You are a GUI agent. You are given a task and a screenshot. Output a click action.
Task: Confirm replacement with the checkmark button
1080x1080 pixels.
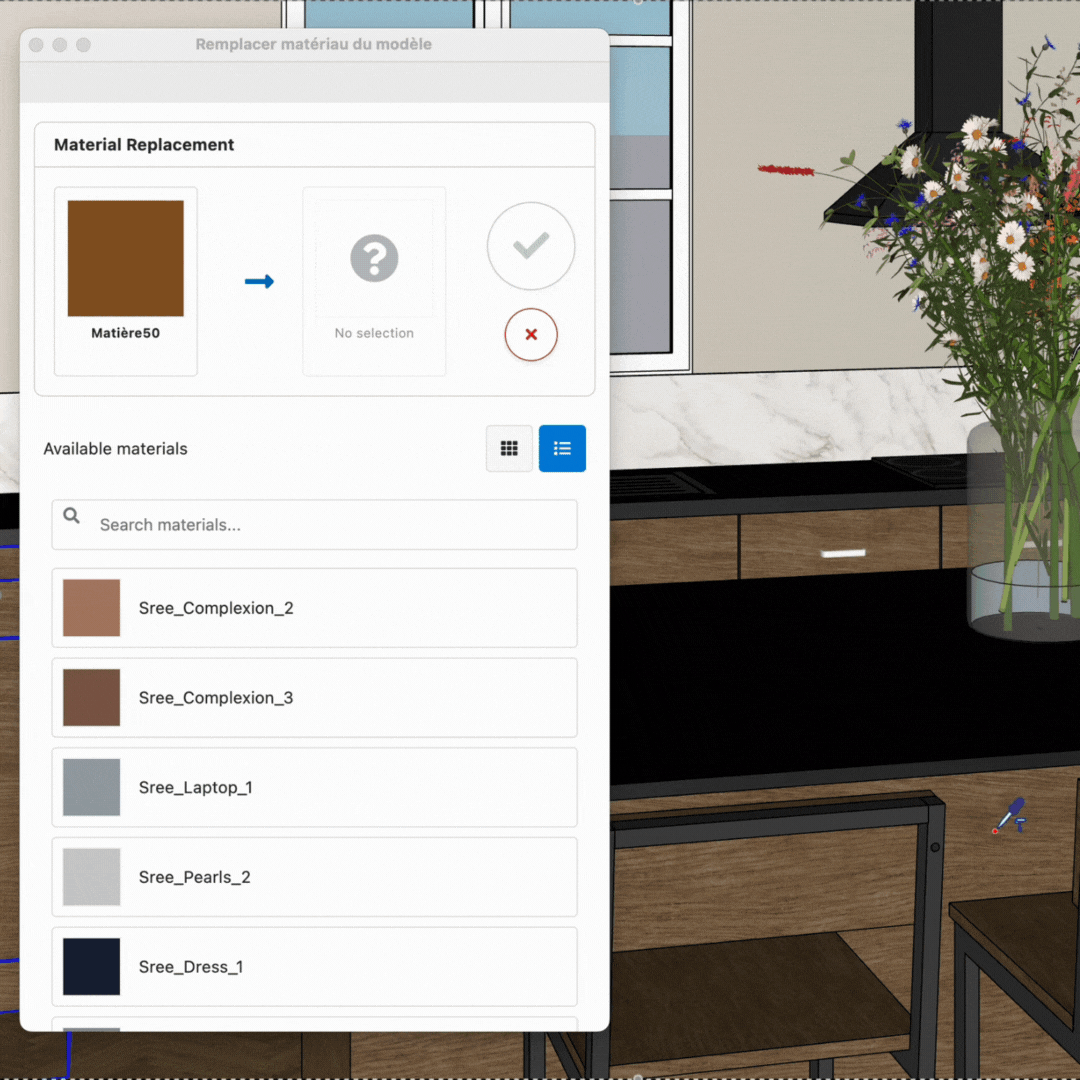point(531,246)
